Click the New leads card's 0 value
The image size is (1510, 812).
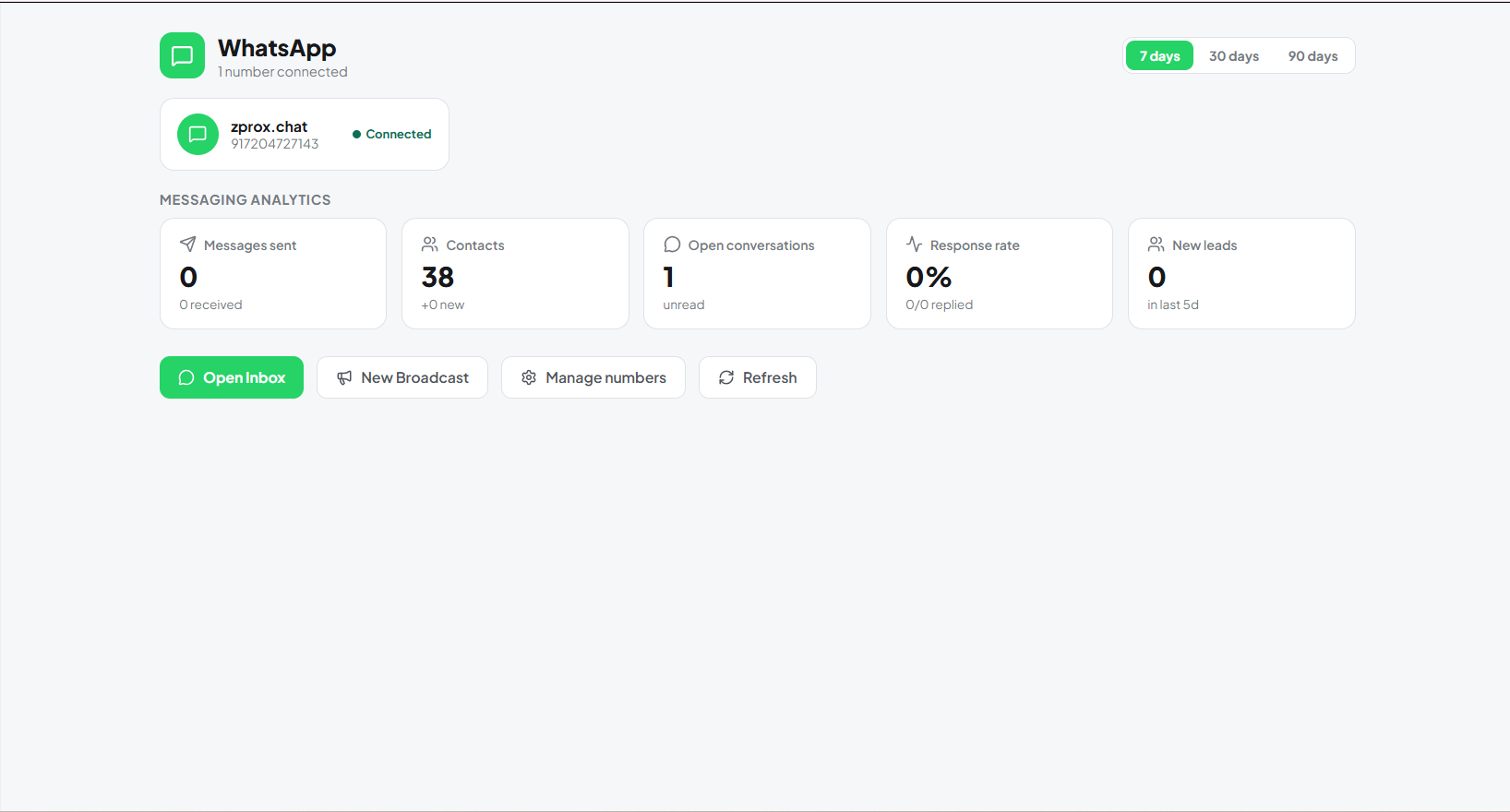click(1156, 277)
